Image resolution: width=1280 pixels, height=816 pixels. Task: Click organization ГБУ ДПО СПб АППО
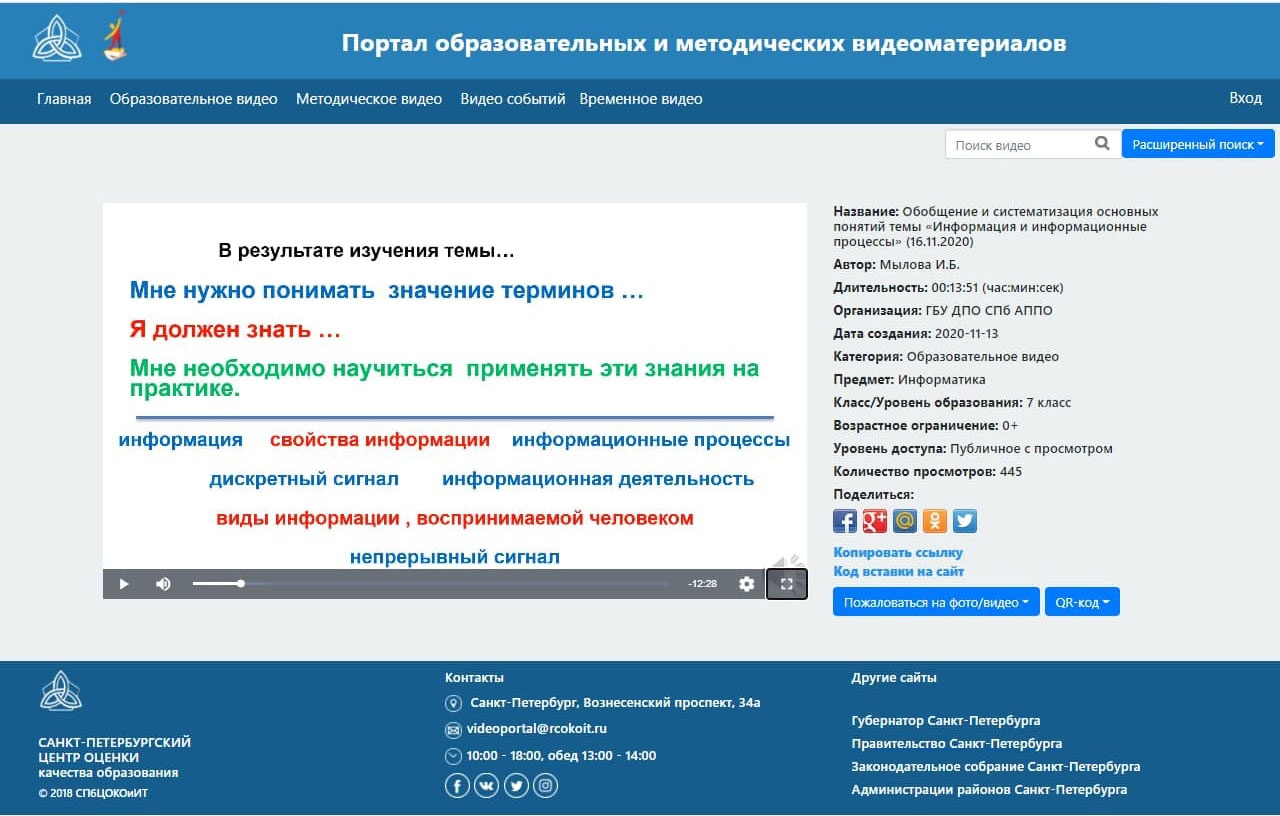coord(989,311)
